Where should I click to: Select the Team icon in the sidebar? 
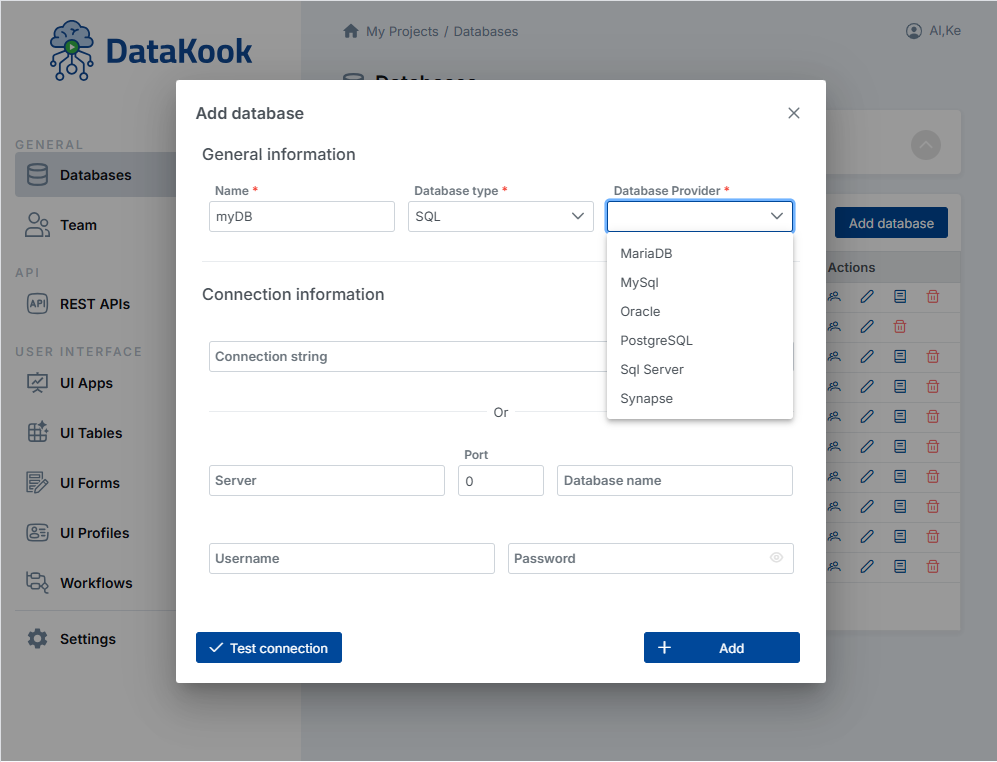click(36, 225)
